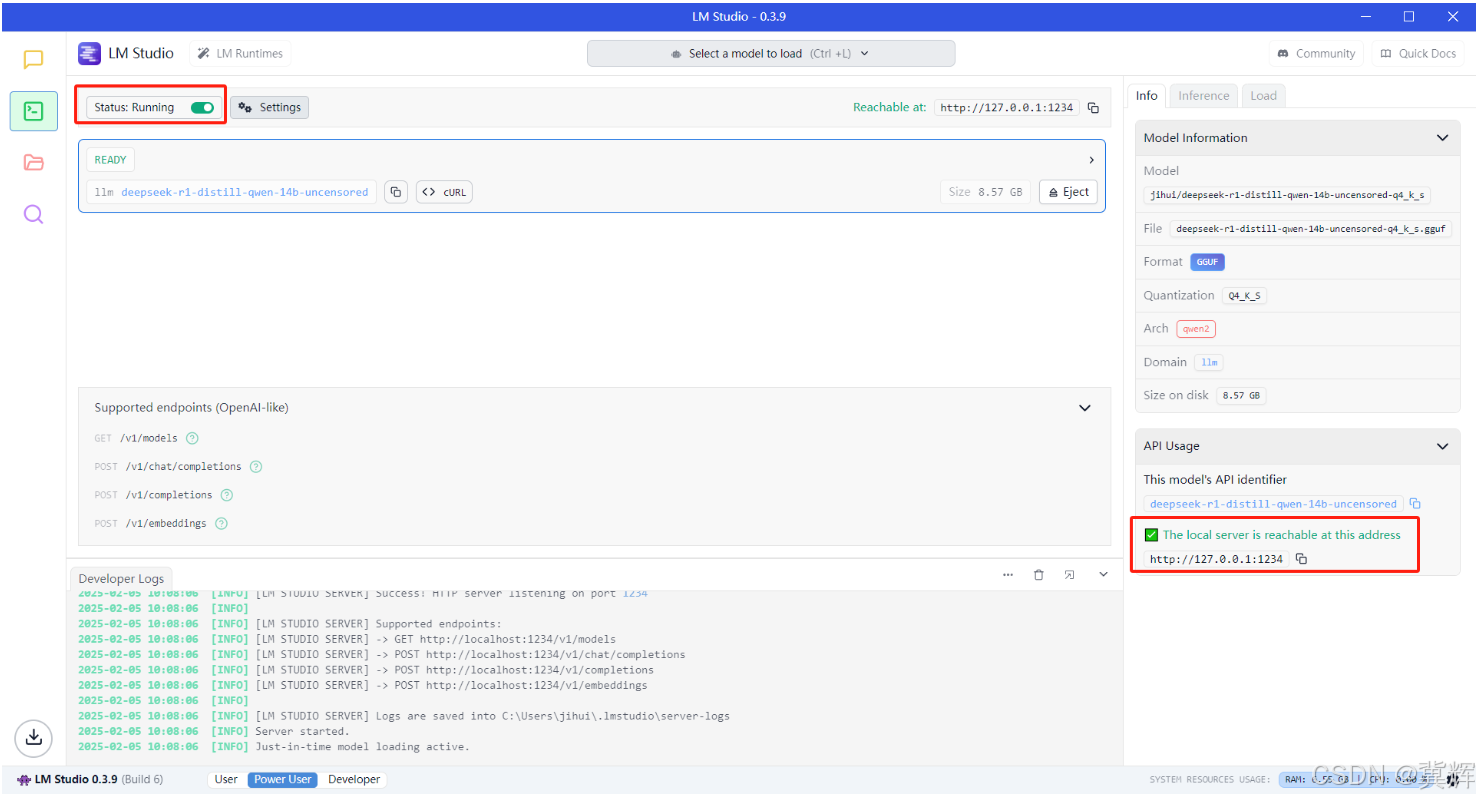Collapse Supported endpoints section
The height and width of the screenshot is (801, 1479).
[1085, 408]
